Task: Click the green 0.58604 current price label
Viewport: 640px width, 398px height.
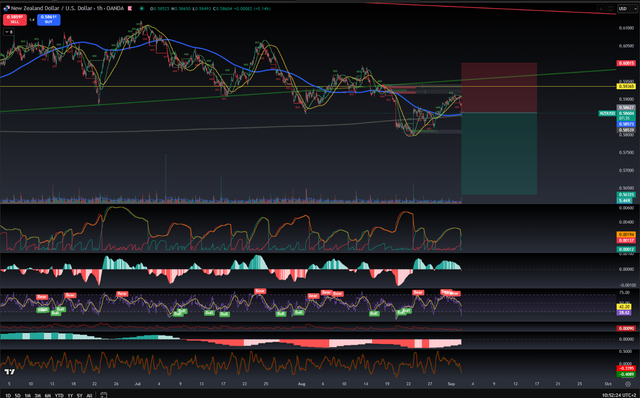Action: [x=626, y=113]
